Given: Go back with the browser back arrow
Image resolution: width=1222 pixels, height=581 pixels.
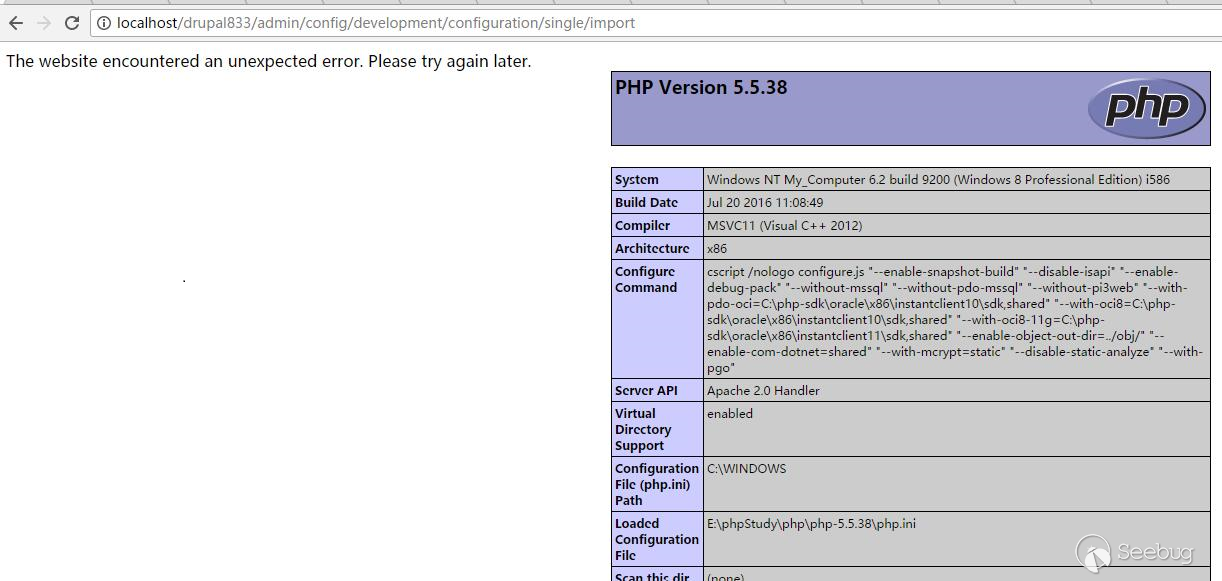Looking at the screenshot, I should pos(15,23).
